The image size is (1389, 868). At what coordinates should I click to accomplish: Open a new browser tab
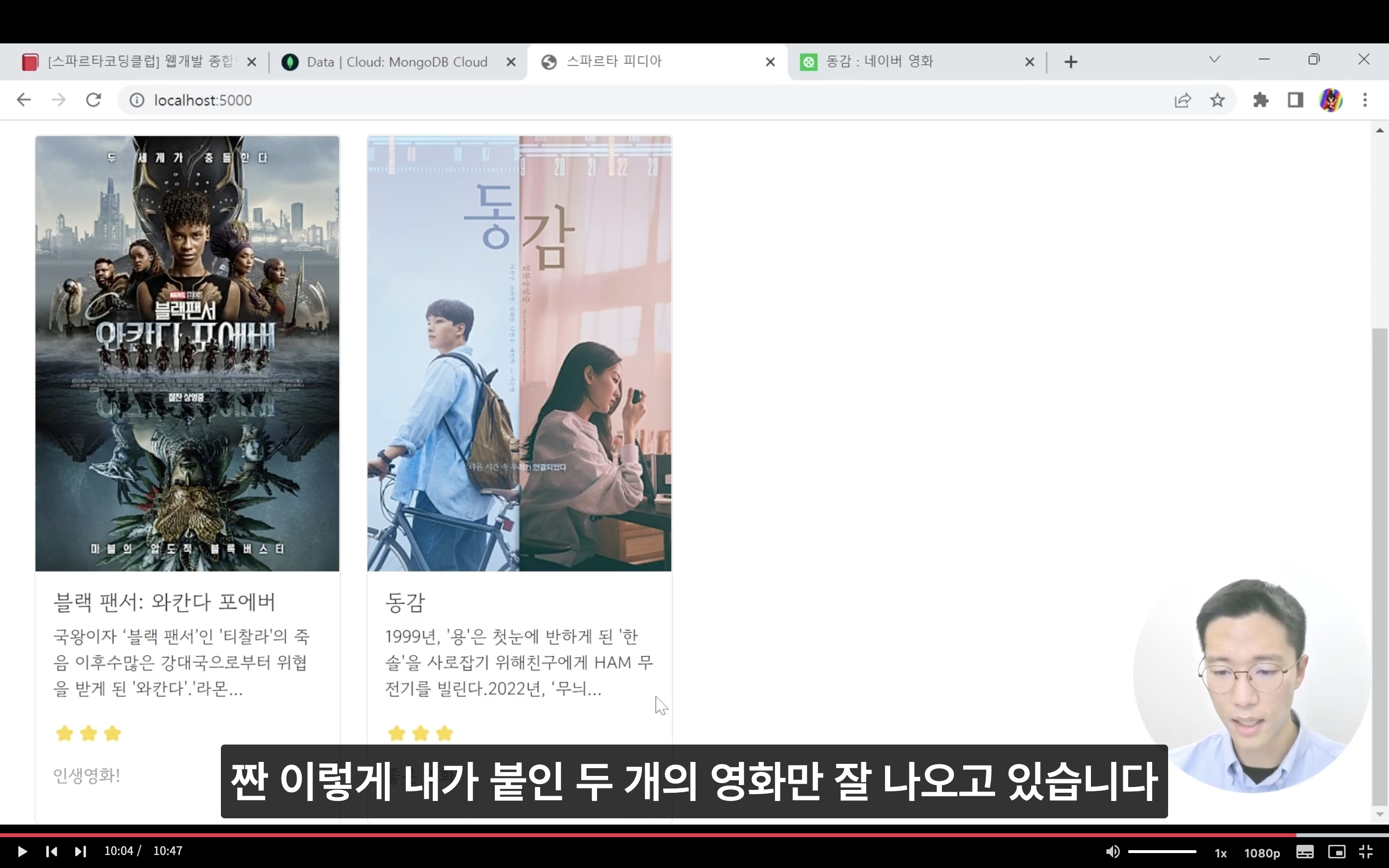pyautogui.click(x=1071, y=62)
